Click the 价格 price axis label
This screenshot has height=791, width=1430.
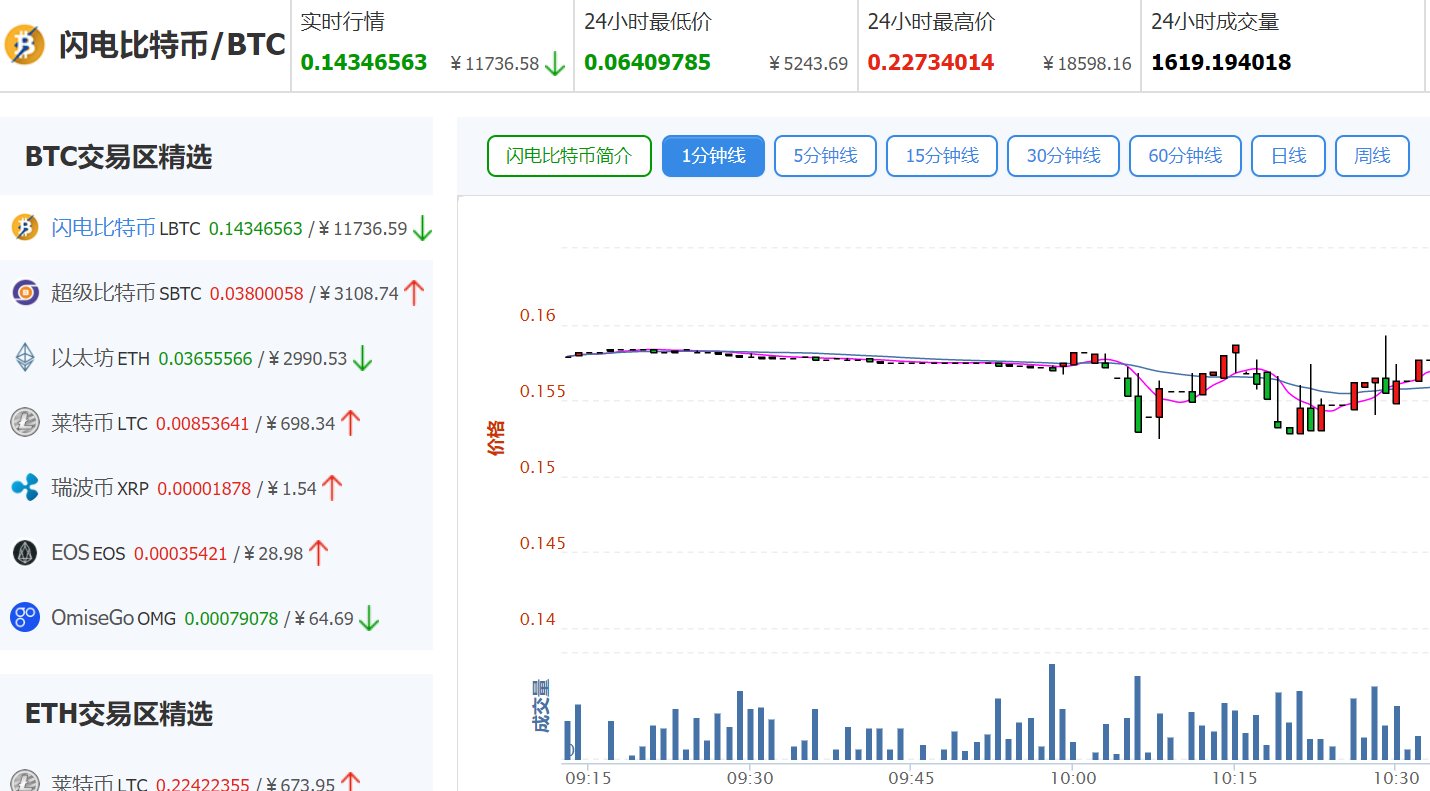tap(496, 437)
